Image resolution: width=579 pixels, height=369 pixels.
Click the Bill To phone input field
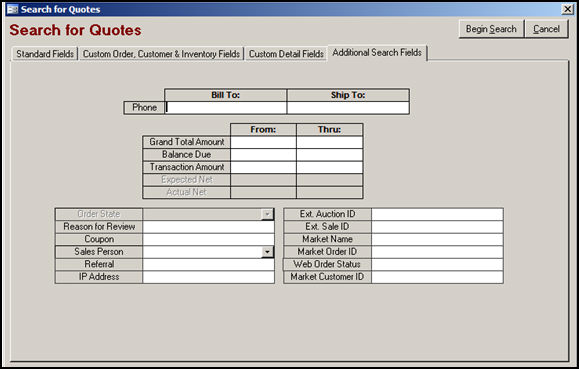(x=226, y=107)
